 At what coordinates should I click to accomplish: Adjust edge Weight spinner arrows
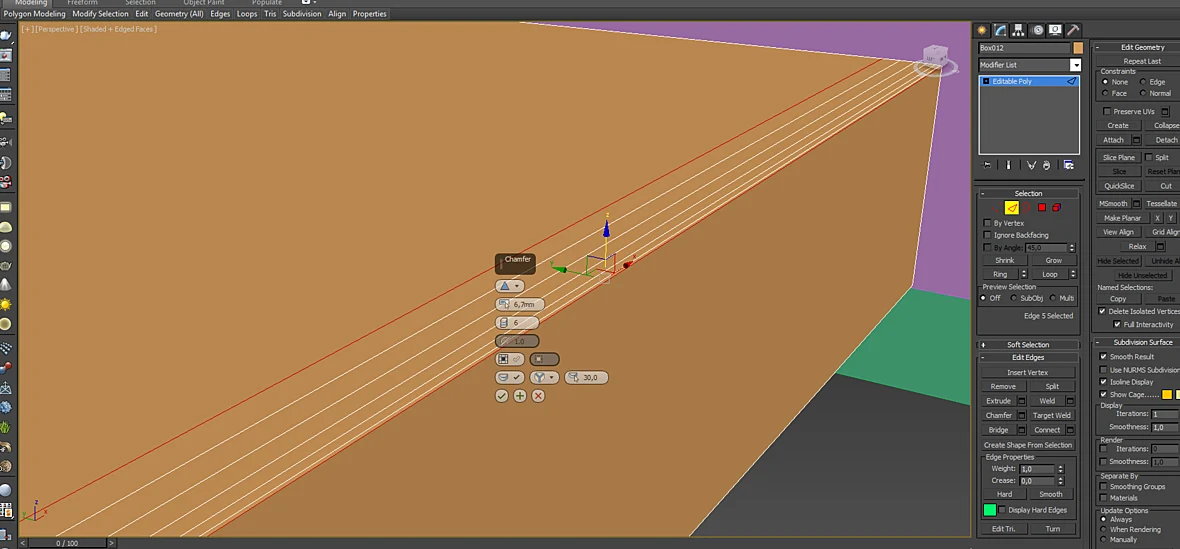coord(1060,469)
